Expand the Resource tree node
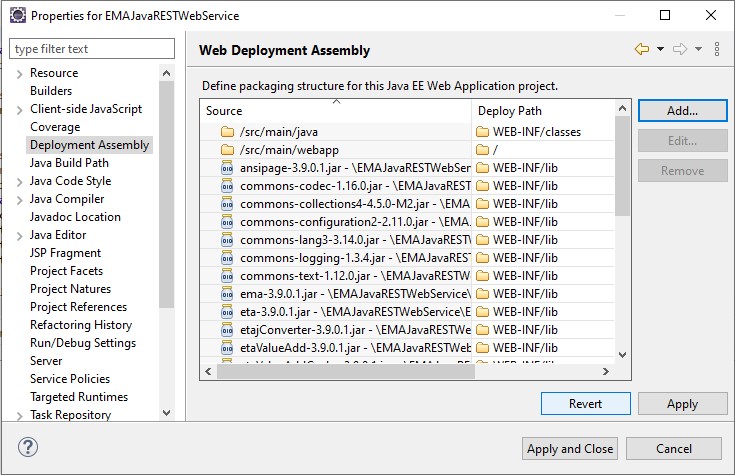 pyautogui.click(x=19, y=74)
